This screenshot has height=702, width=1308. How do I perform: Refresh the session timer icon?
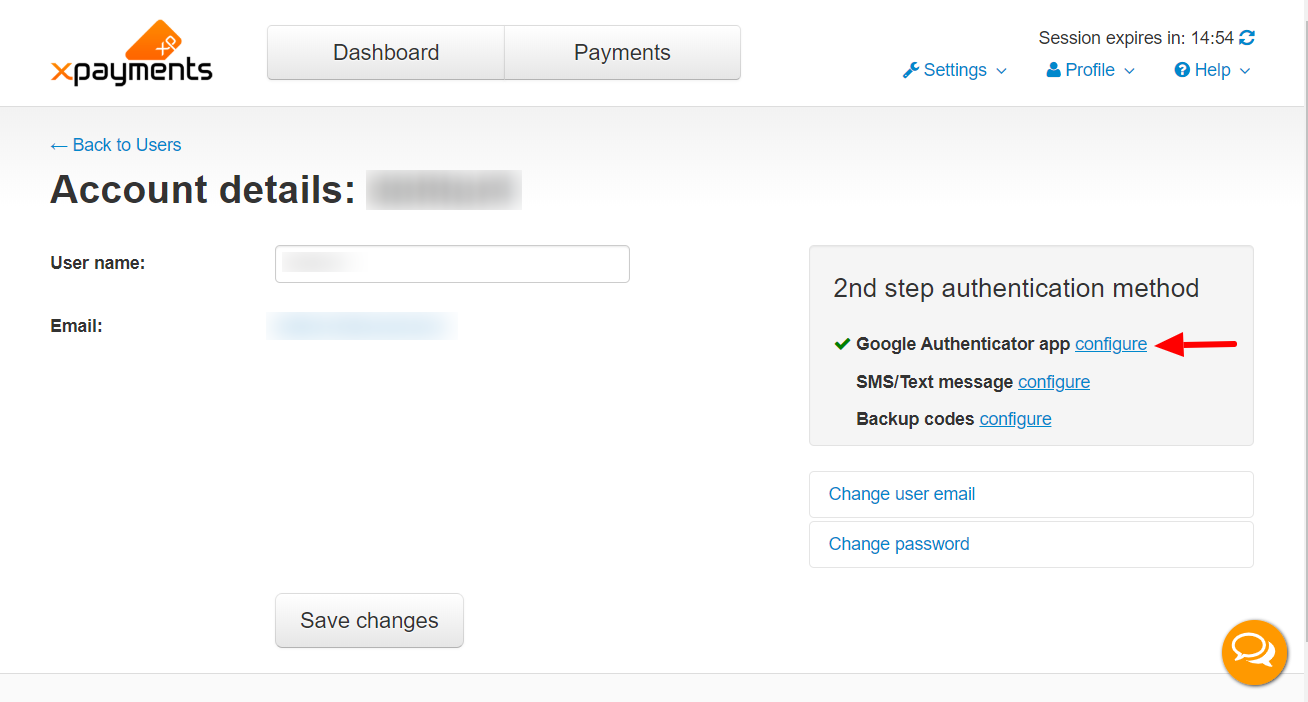(x=1247, y=38)
